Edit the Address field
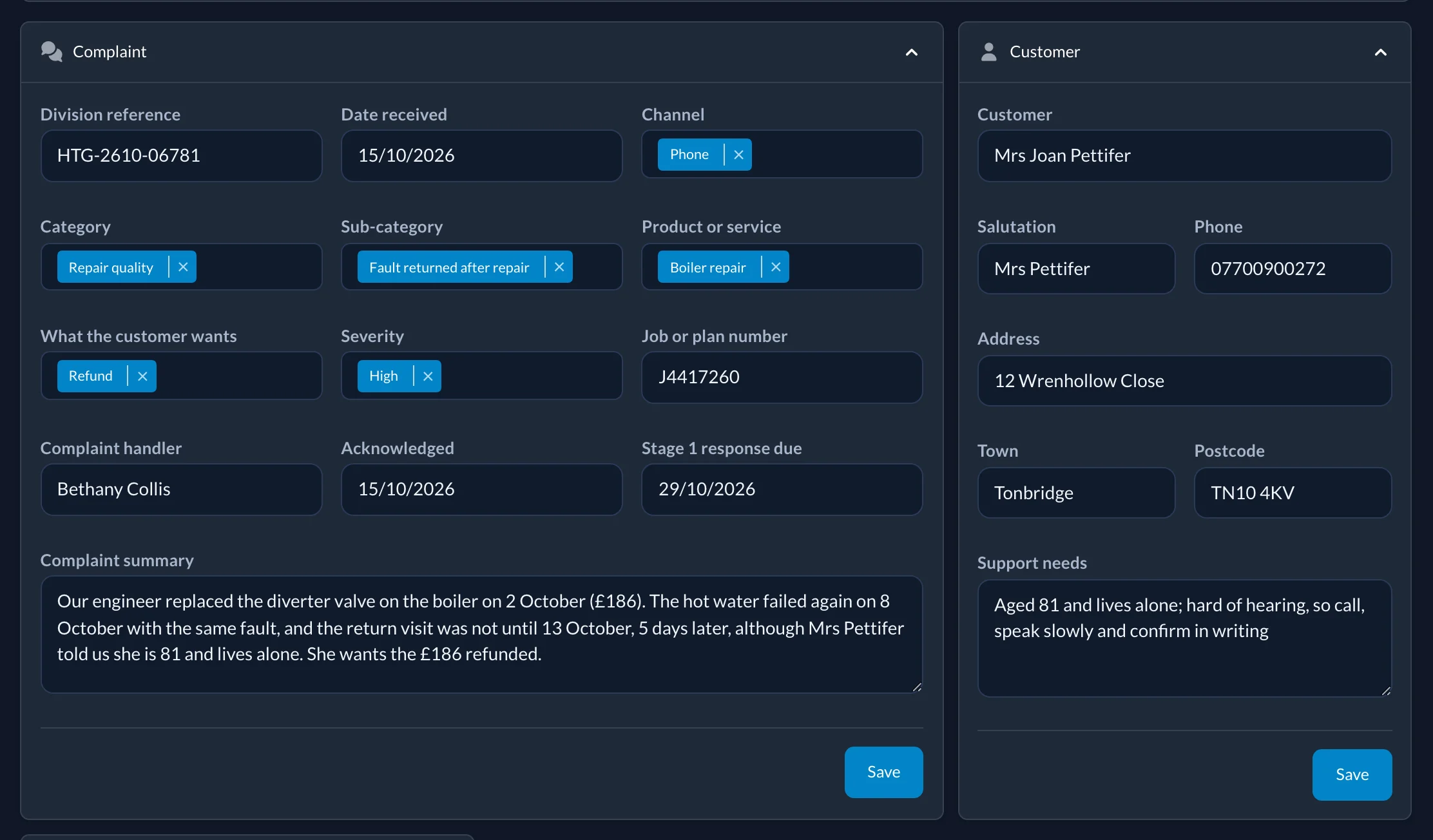 coord(1184,381)
